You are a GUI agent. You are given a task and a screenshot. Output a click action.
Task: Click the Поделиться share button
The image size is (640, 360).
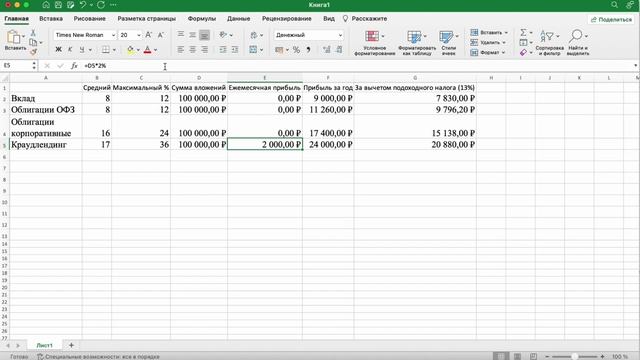tap(611, 19)
